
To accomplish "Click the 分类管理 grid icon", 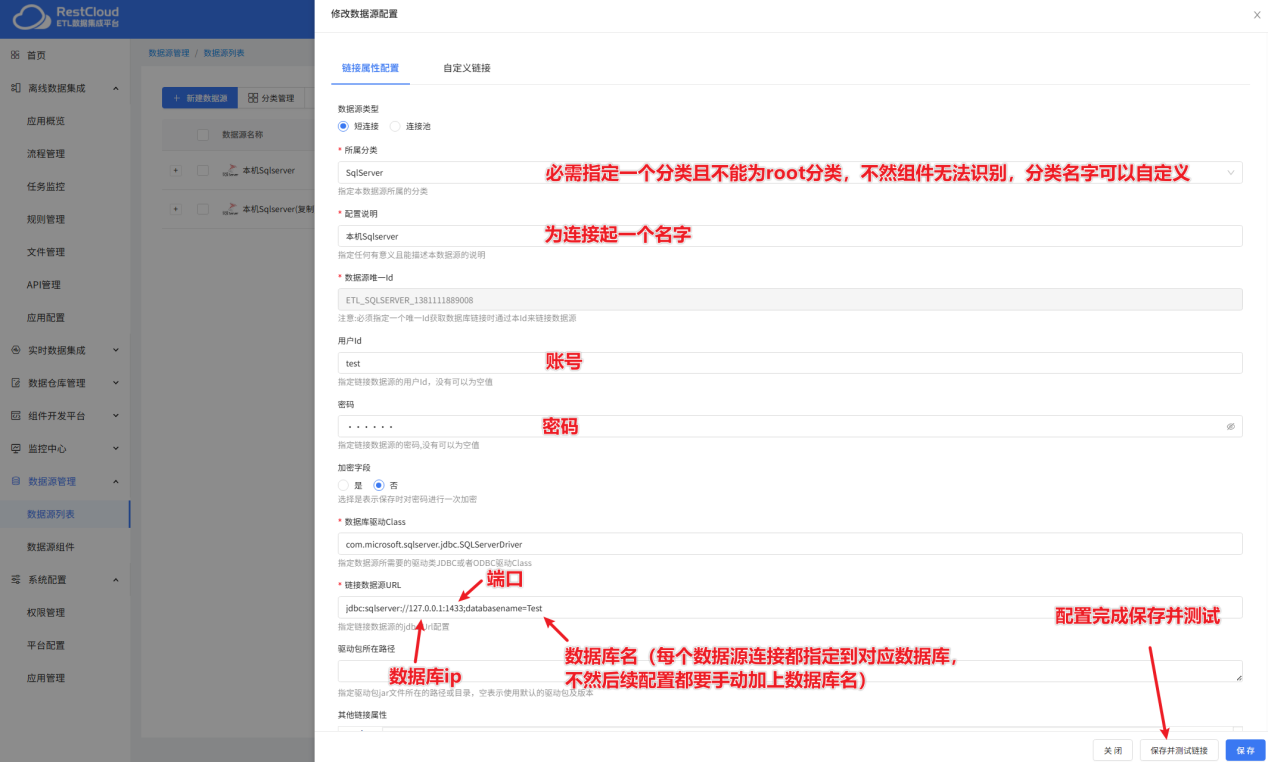I will (254, 98).
